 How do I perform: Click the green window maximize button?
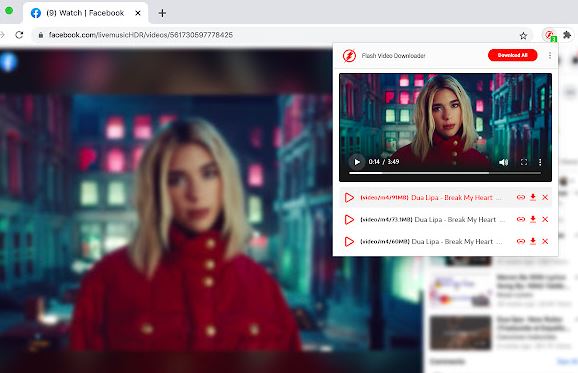(x=8, y=11)
